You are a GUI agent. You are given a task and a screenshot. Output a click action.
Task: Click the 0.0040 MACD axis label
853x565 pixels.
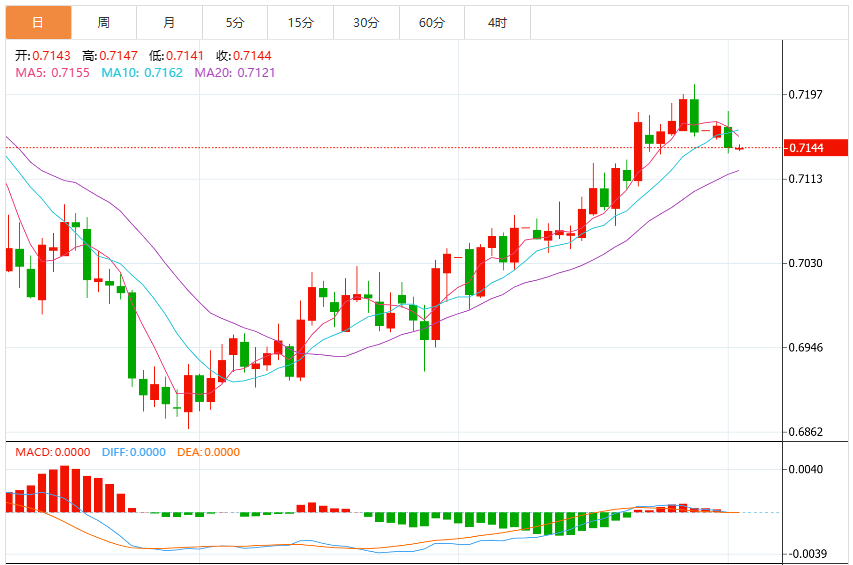coord(806,469)
